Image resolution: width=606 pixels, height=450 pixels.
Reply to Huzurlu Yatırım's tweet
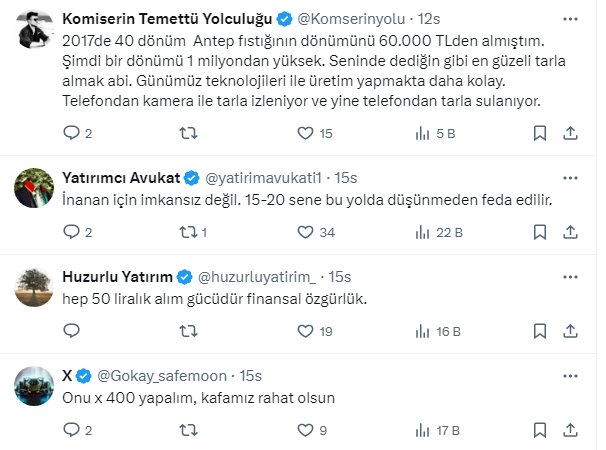[71, 331]
